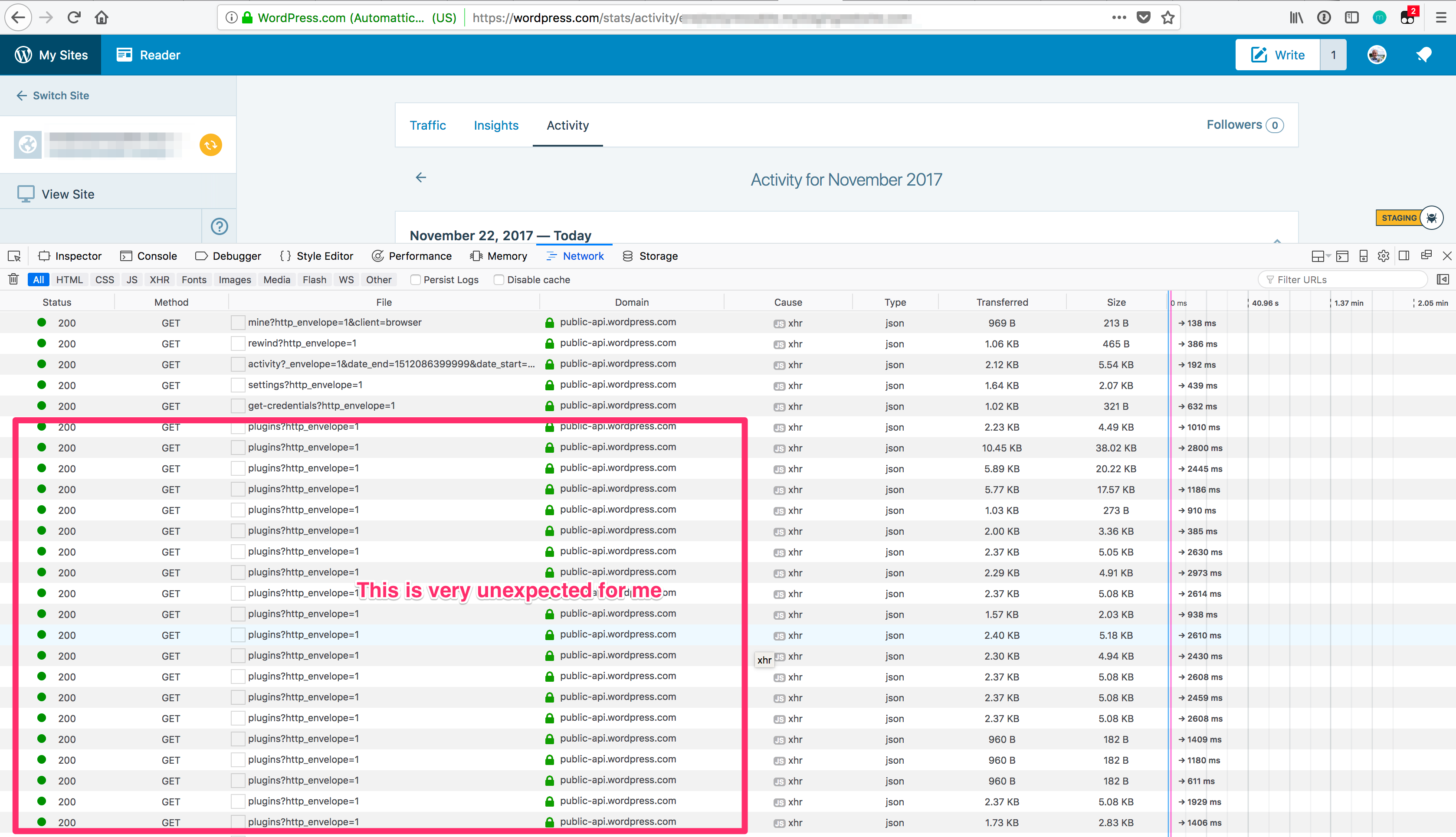This screenshot has height=837, width=1456.
Task: Click the trash icon to clear network log
Action: [x=13, y=279]
